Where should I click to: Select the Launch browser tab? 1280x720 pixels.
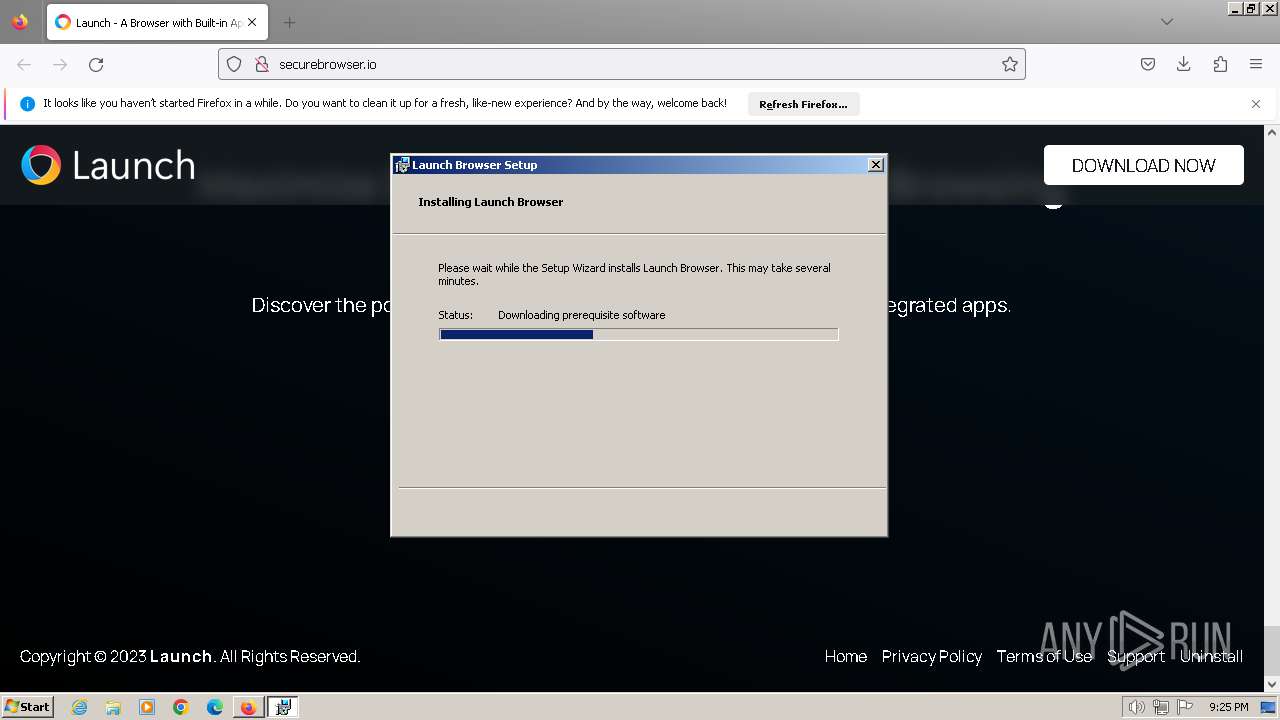[x=156, y=22]
